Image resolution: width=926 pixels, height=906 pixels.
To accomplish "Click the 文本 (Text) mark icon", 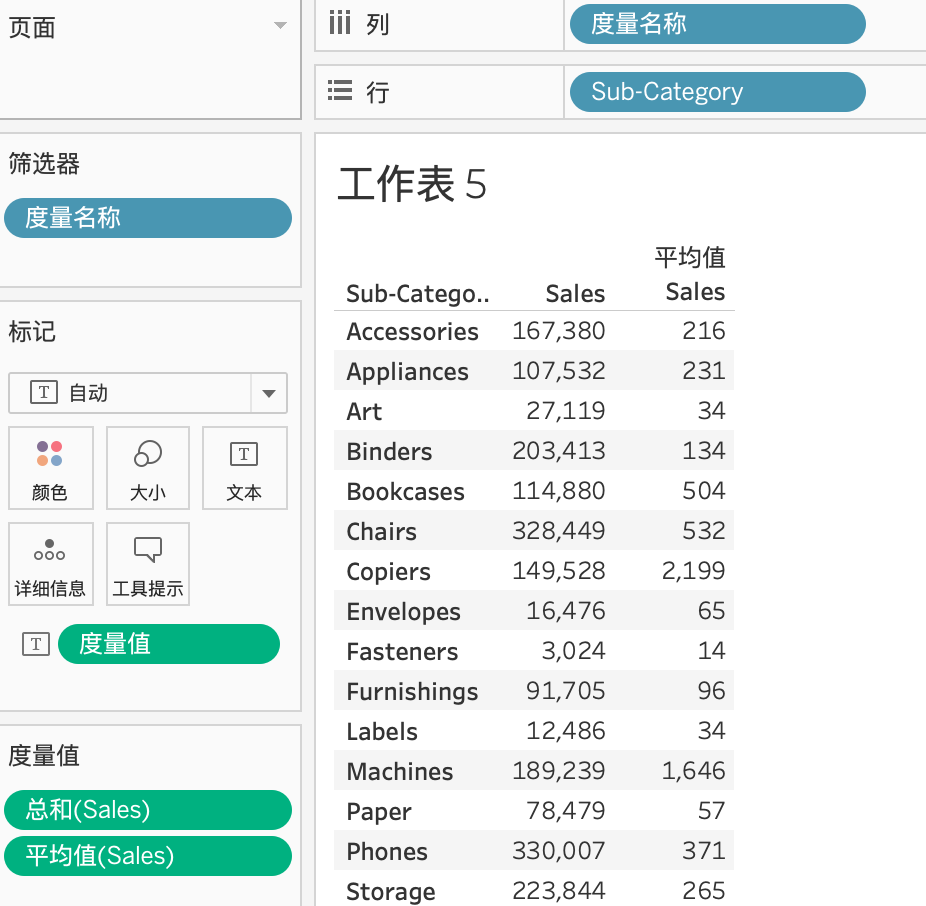I will [x=244, y=468].
